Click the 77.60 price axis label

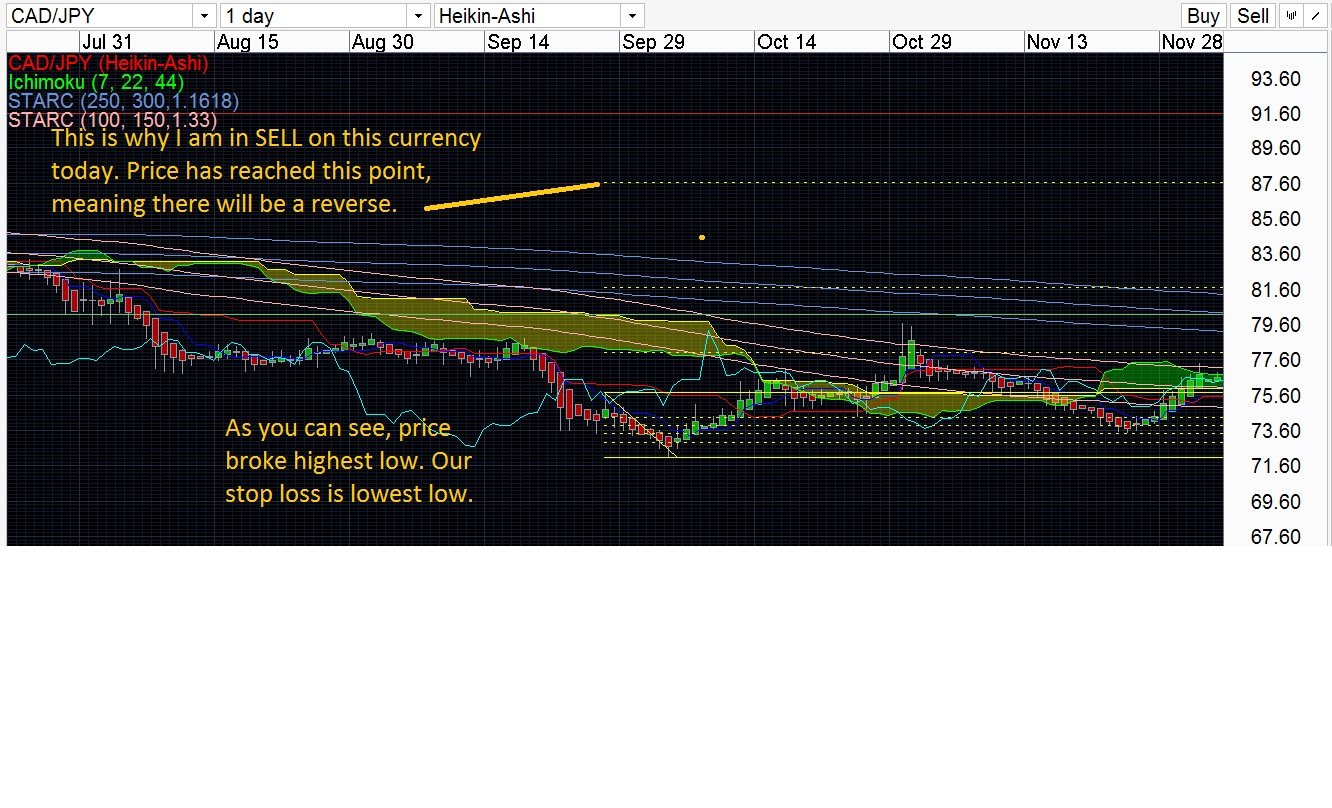click(1276, 360)
